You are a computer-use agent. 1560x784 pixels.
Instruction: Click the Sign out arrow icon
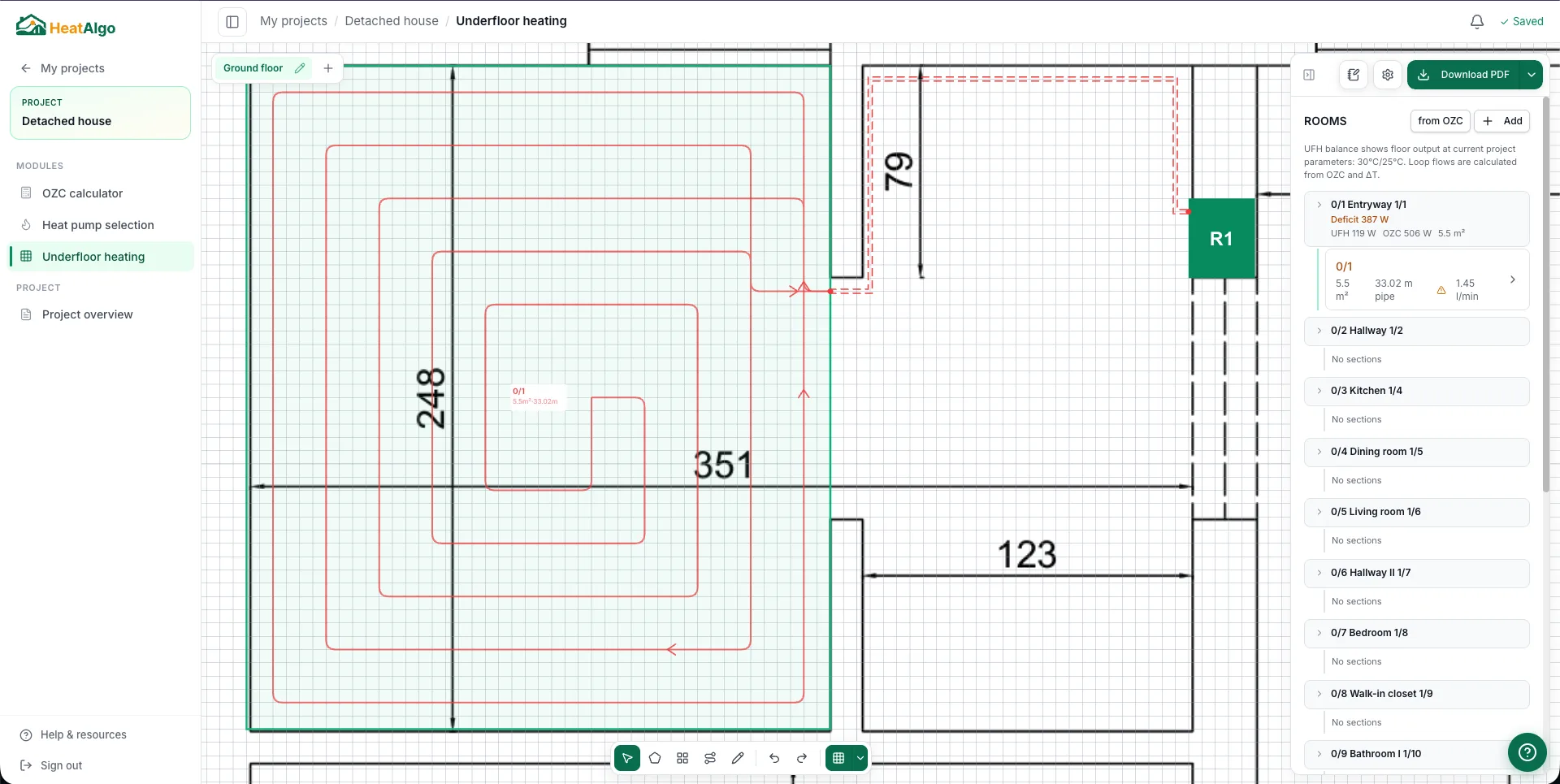tap(26, 765)
